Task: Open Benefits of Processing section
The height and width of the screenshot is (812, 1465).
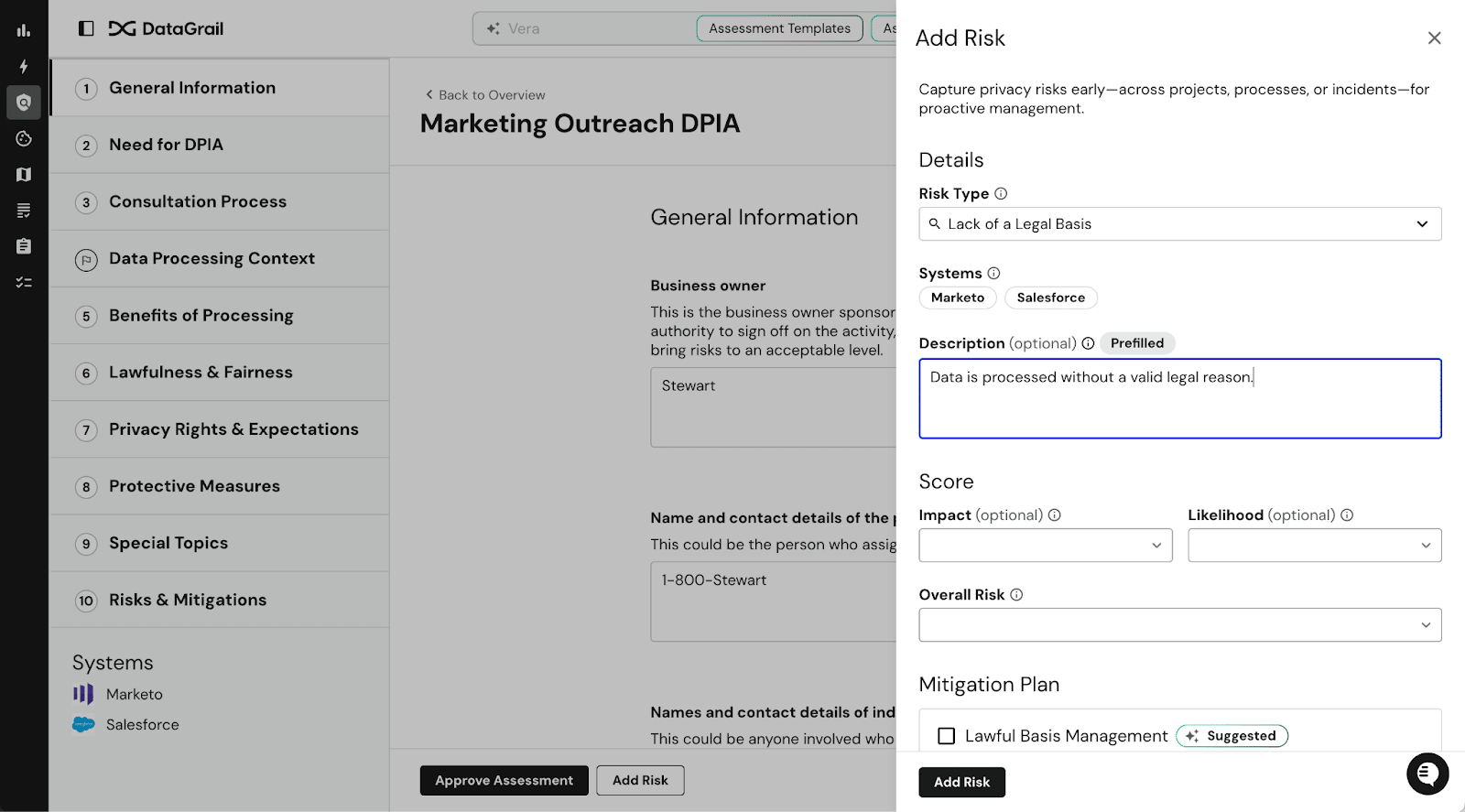Action: [220, 316]
